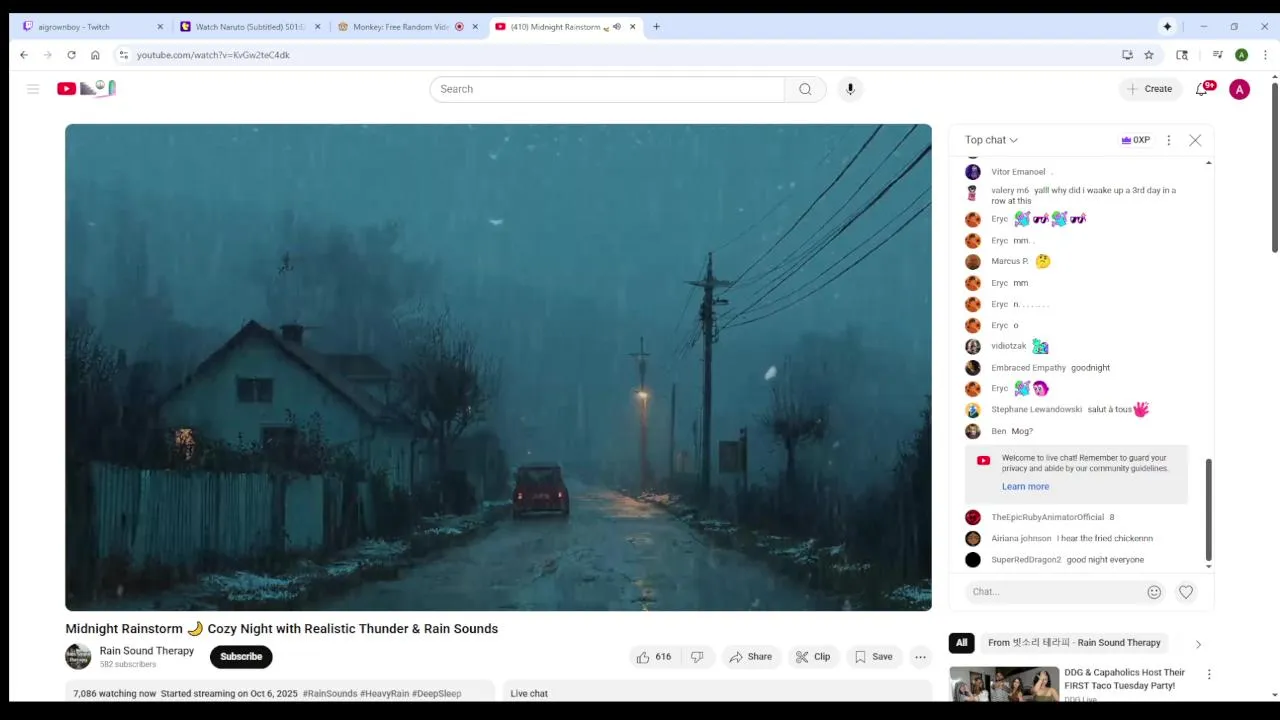Screen dimensions: 1280x720
Task: Focus the YouTube search field
Action: point(607,89)
